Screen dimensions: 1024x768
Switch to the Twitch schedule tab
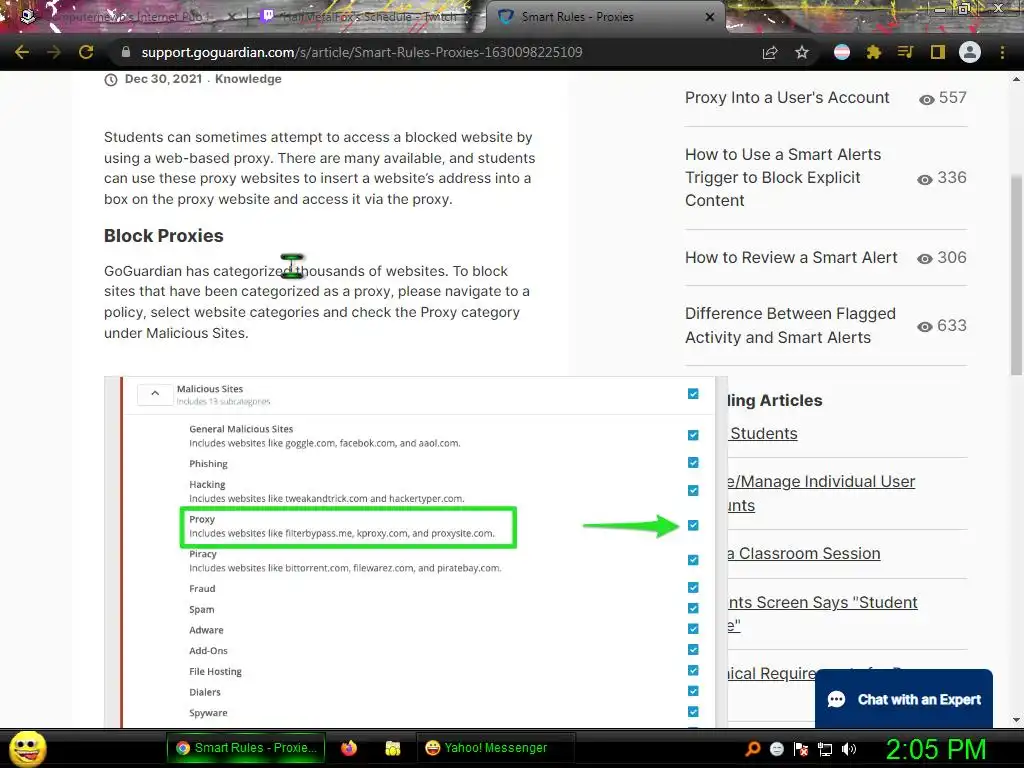point(366,17)
